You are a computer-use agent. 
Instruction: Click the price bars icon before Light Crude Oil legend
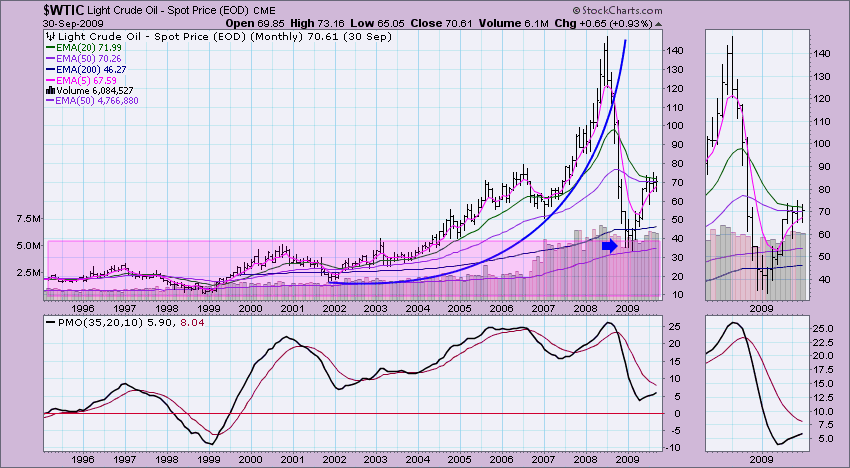(x=50, y=37)
